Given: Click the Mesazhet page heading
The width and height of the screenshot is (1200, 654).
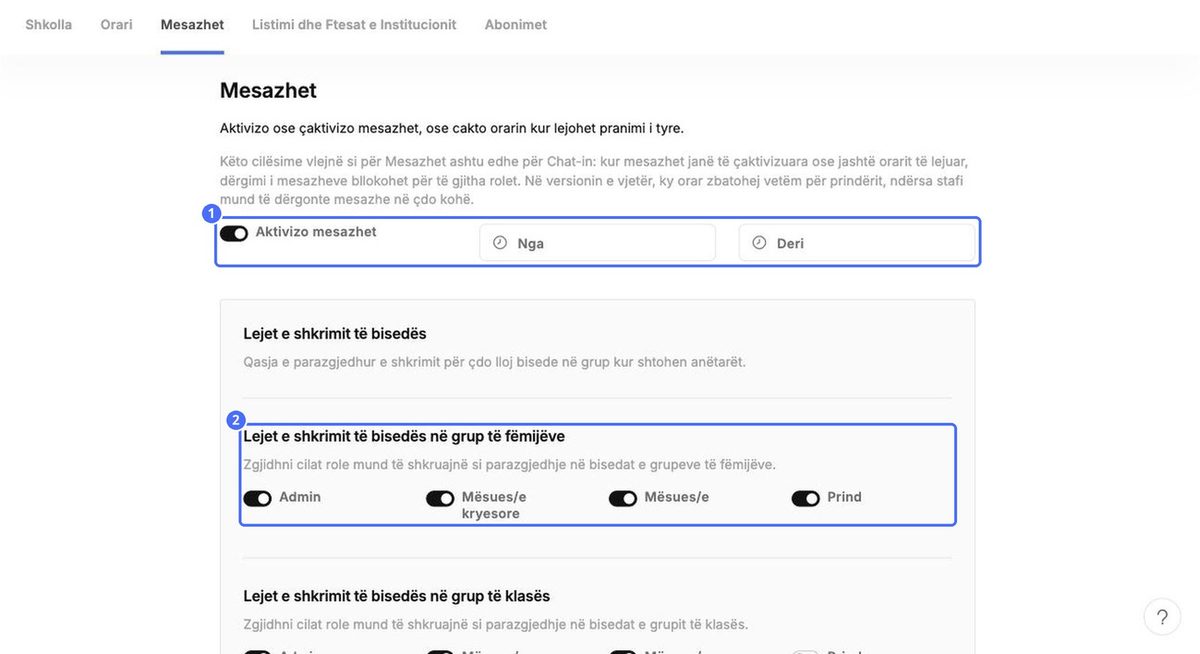Looking at the screenshot, I should click(268, 90).
